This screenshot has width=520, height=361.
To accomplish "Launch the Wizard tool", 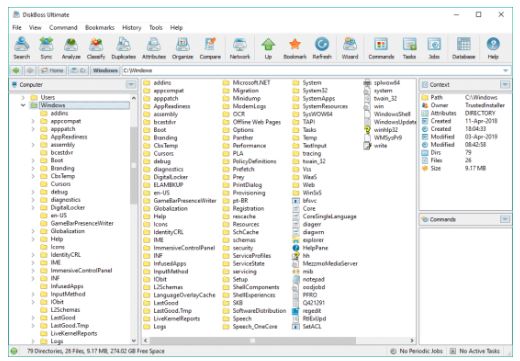I will coord(350,48).
